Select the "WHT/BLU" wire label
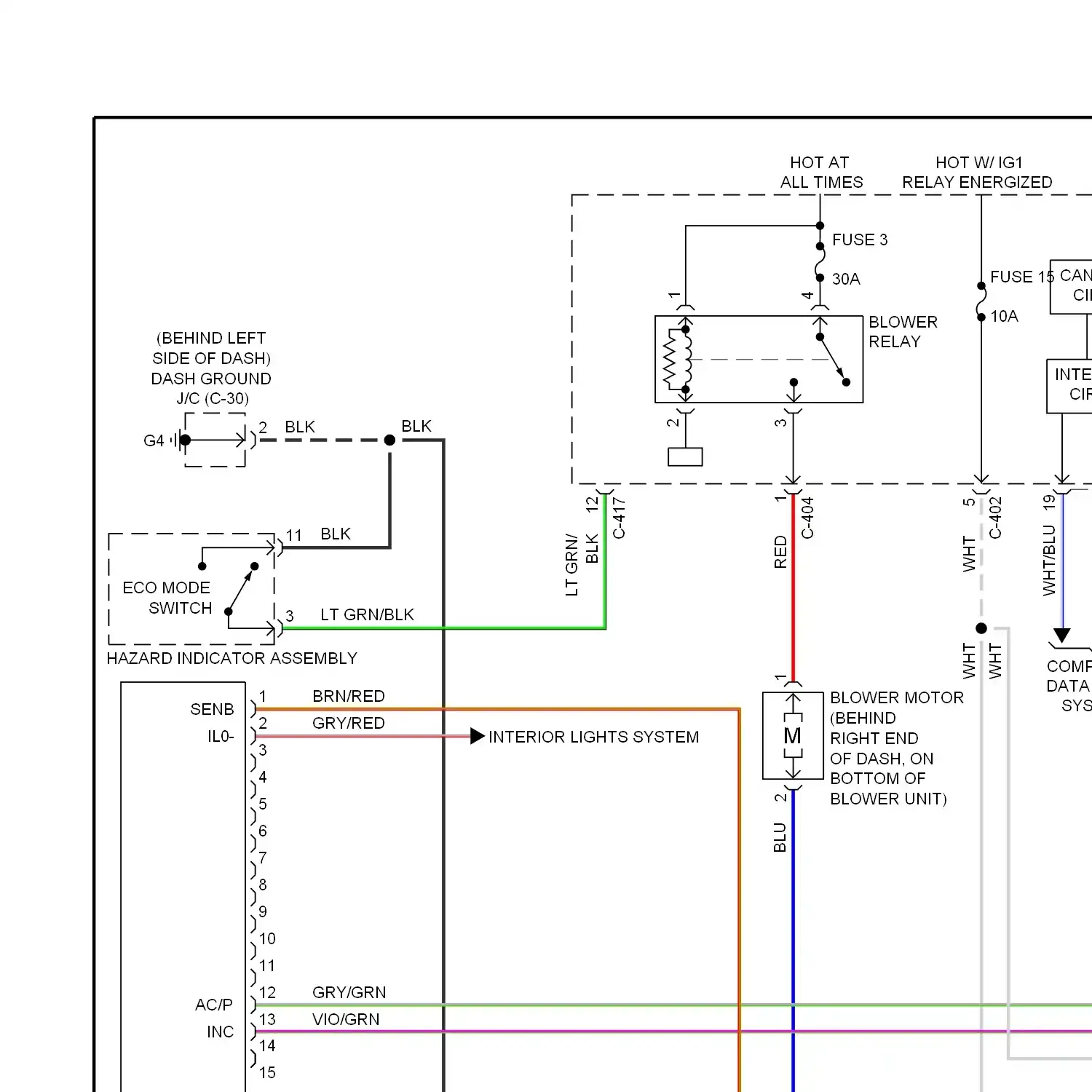 (1049, 560)
